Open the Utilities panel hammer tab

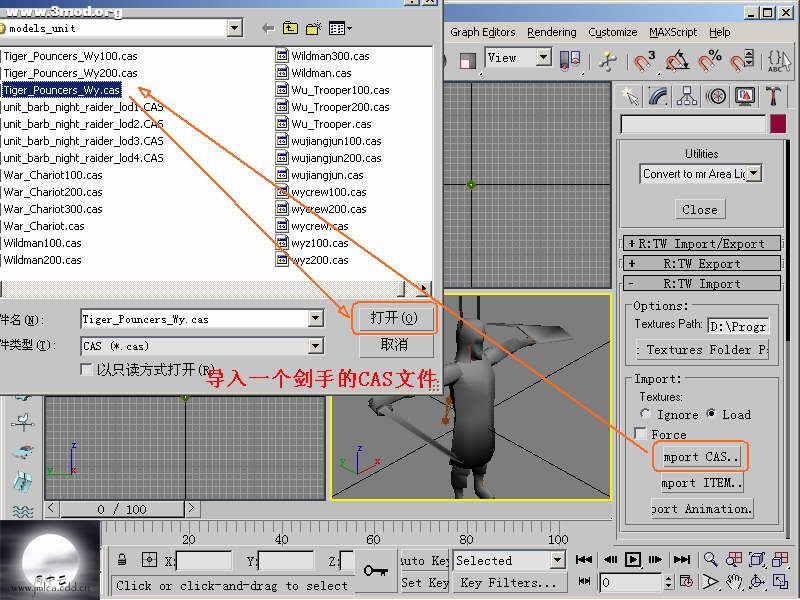pos(773,97)
